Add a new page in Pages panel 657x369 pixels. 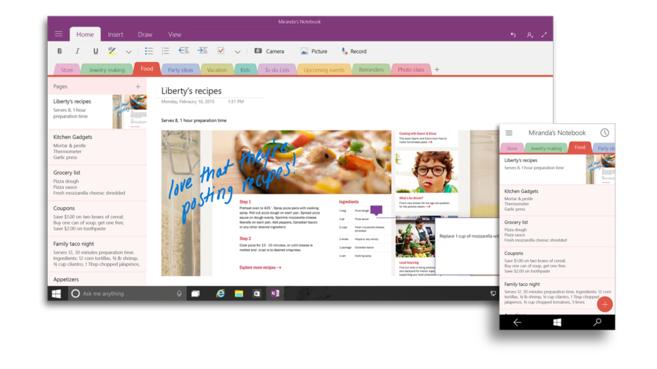point(138,86)
